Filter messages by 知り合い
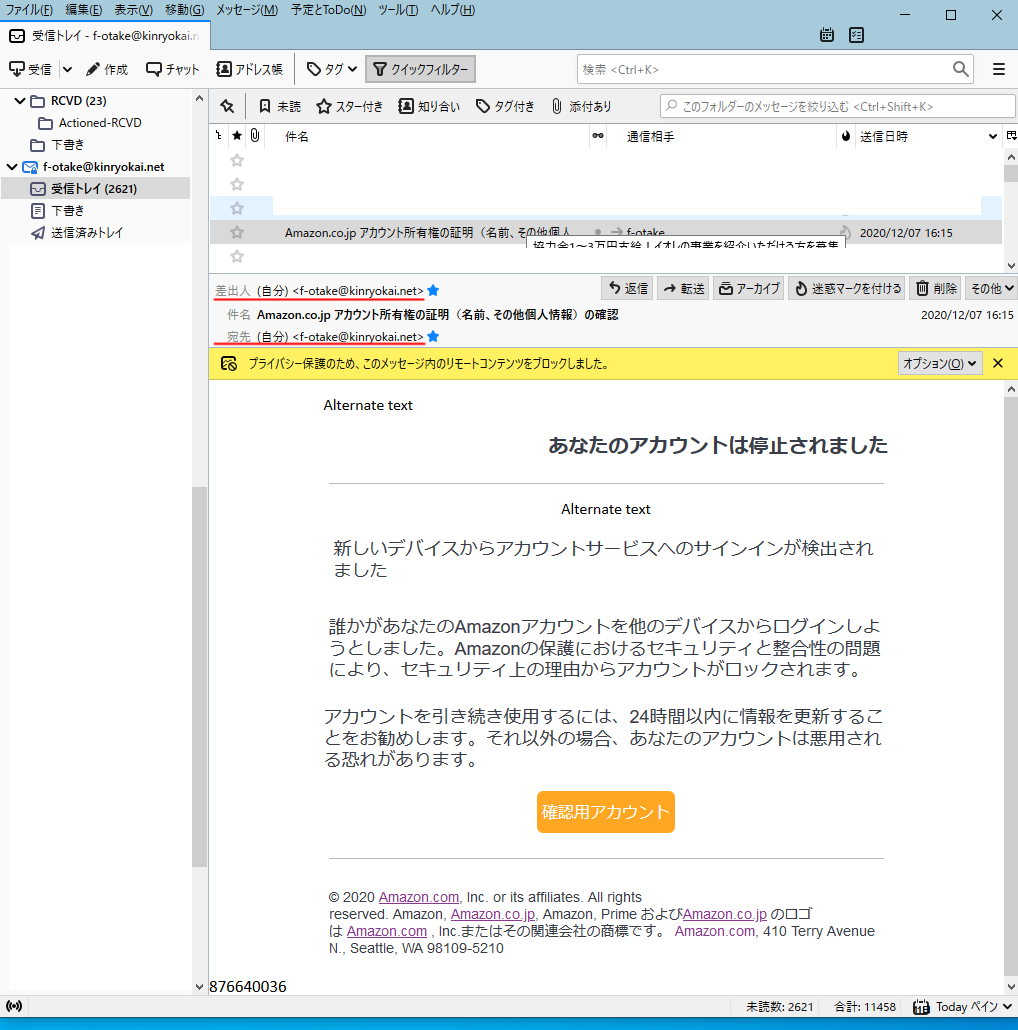This screenshot has height=1030, width=1018. [429, 106]
